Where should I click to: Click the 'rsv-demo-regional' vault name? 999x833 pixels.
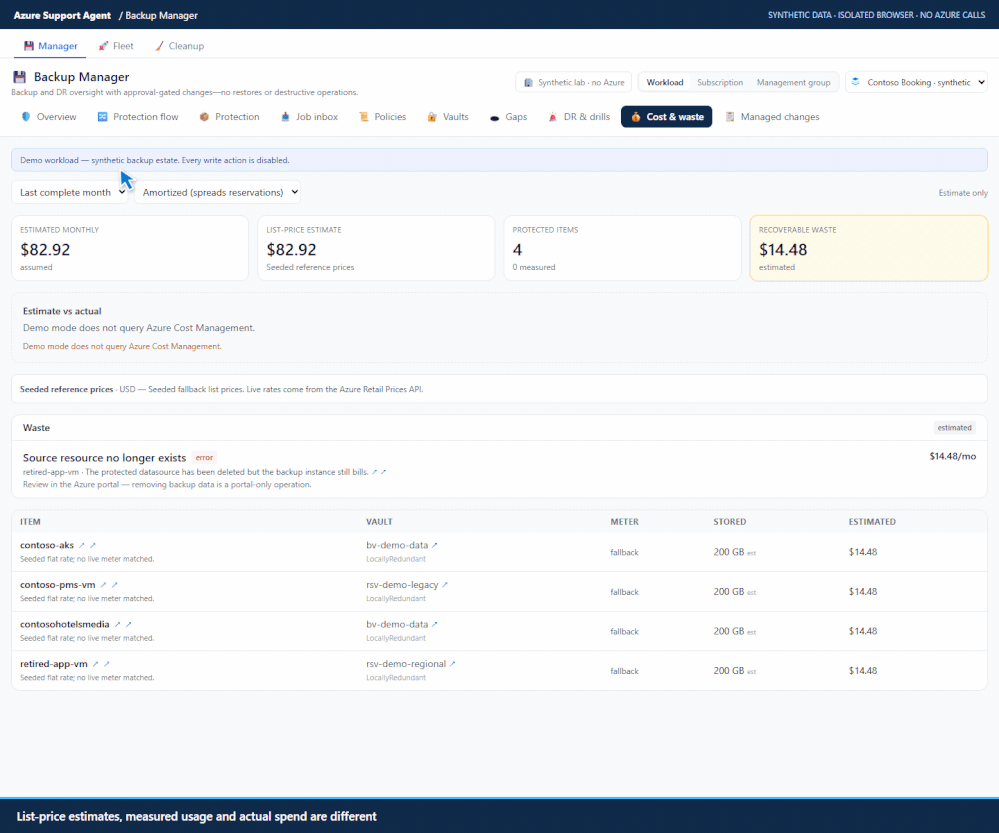[x=406, y=663]
